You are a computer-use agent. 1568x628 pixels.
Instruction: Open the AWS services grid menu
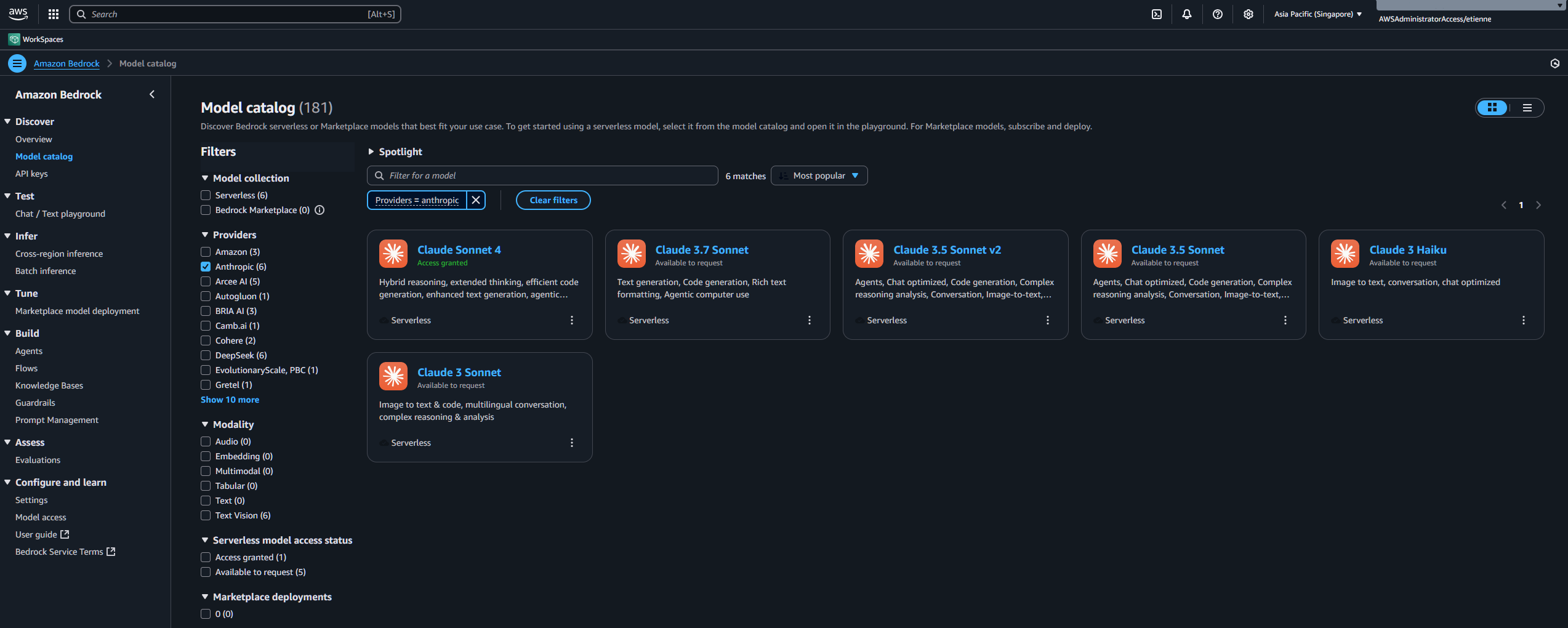pos(54,14)
